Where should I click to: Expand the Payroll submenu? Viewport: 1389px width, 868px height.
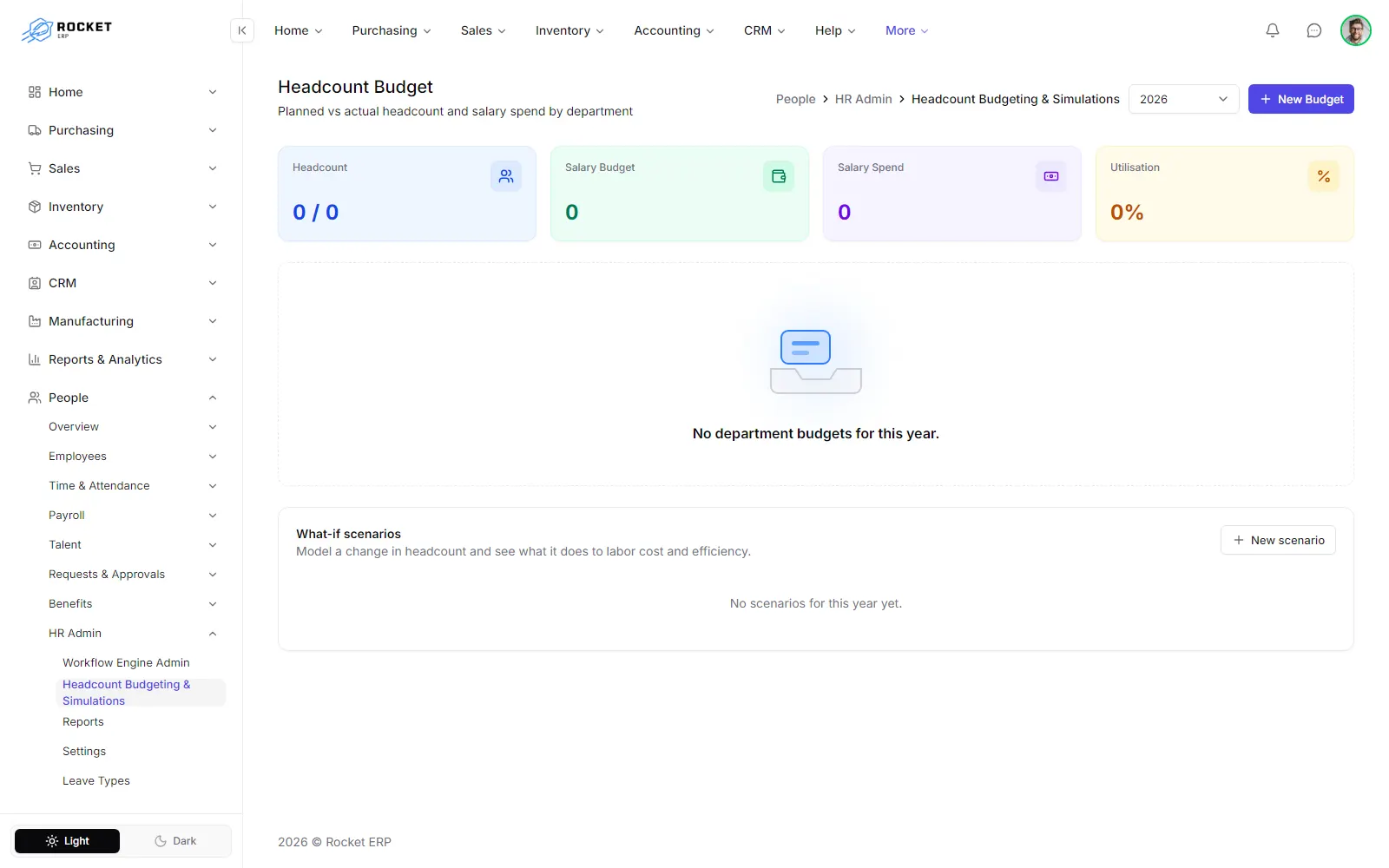132,516
